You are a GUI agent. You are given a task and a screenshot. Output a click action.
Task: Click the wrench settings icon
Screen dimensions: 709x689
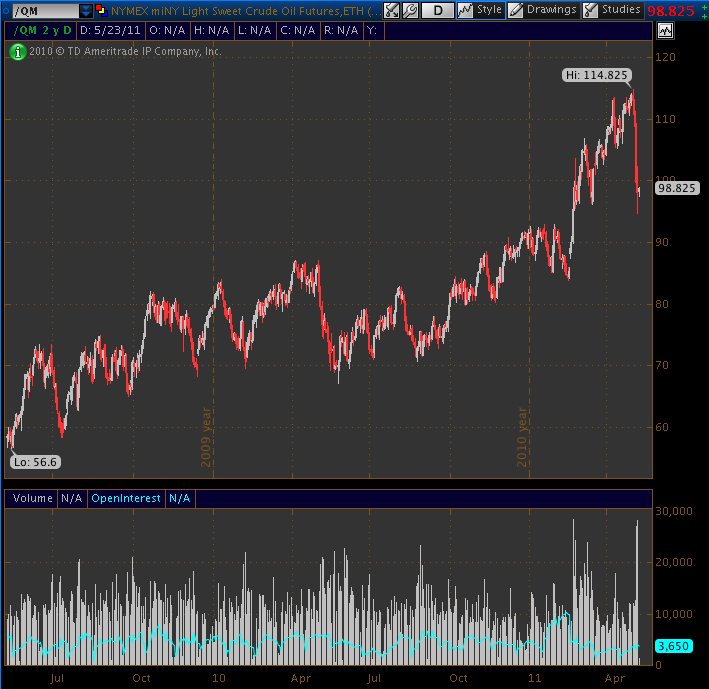point(410,11)
